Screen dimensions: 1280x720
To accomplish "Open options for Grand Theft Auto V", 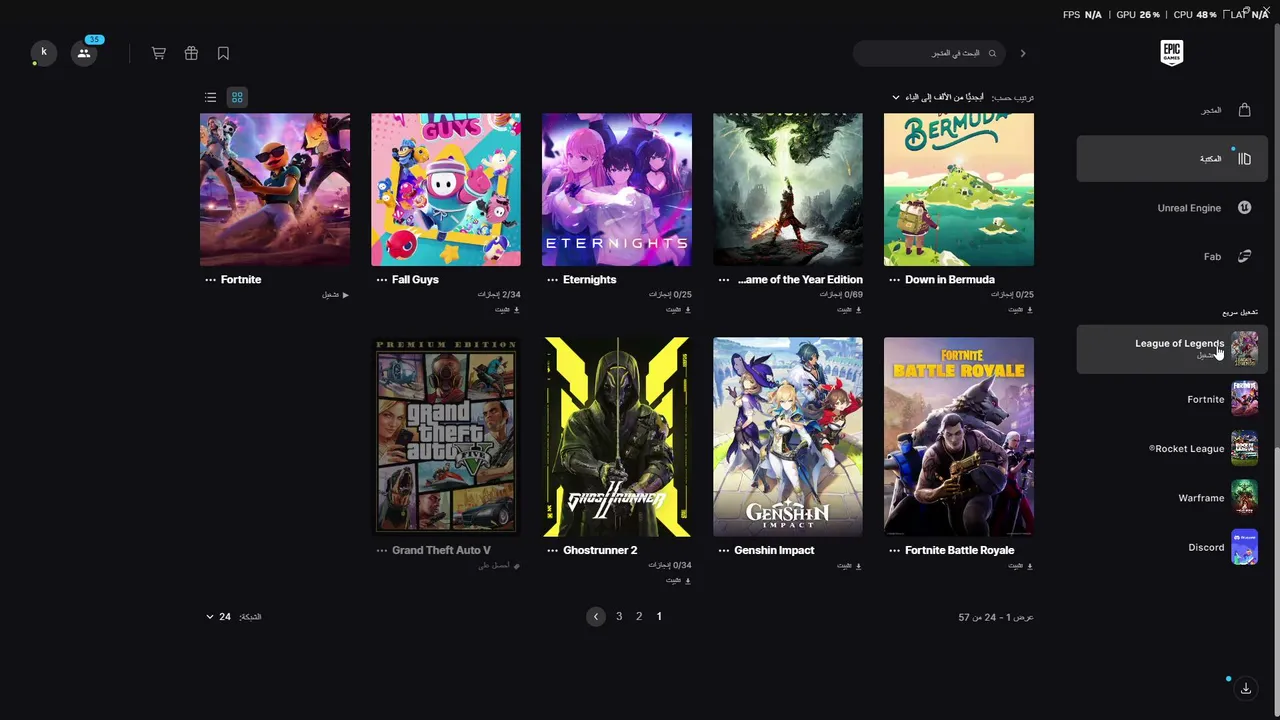I will [x=381, y=550].
